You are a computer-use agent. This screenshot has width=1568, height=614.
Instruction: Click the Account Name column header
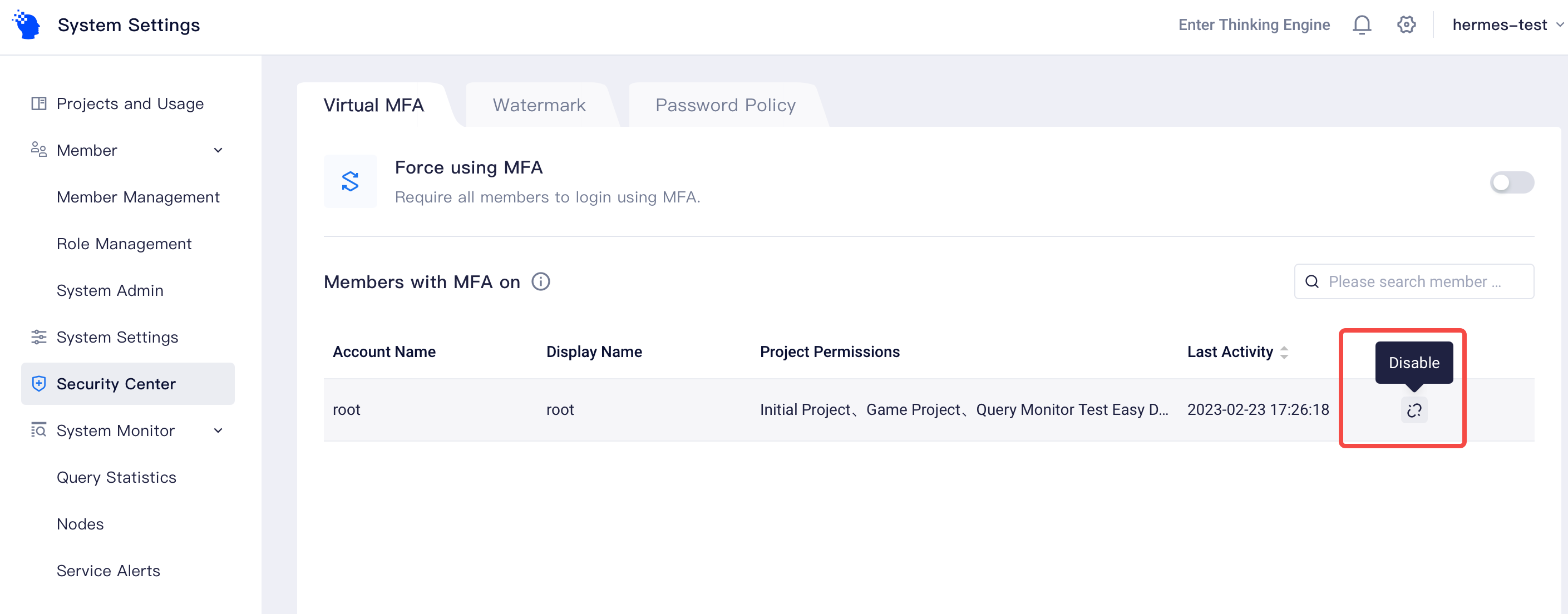click(384, 353)
